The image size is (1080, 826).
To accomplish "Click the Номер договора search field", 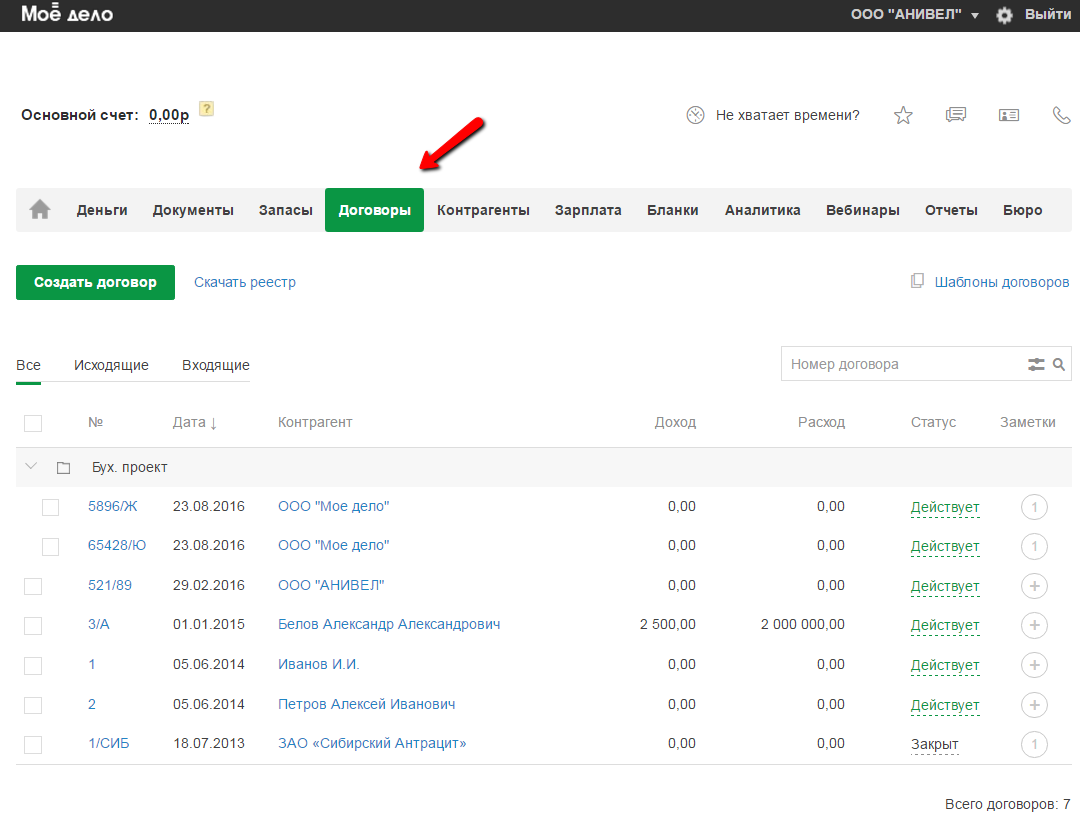I will tap(900, 365).
